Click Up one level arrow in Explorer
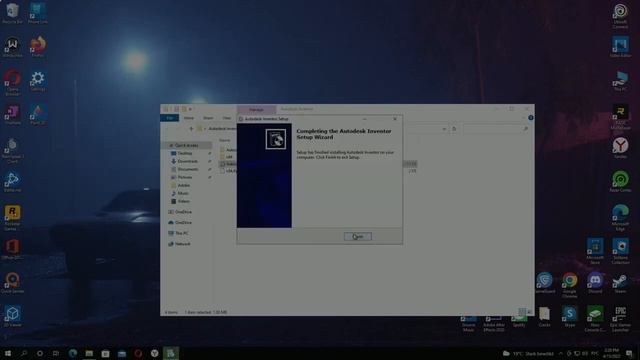Screen dimensions: 640x360 pyautogui.click(x=191, y=129)
